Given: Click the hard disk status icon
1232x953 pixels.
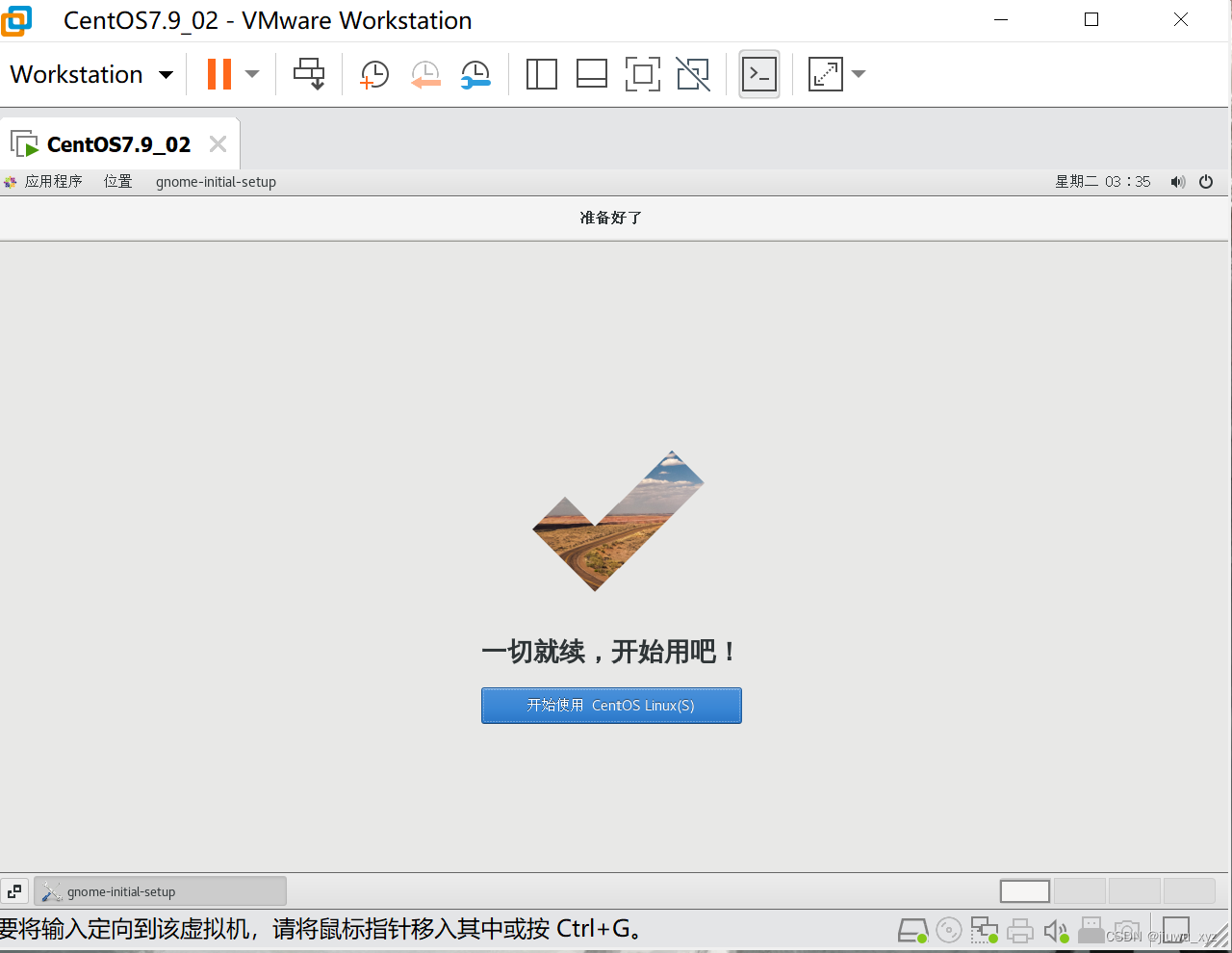Looking at the screenshot, I should 912,931.
